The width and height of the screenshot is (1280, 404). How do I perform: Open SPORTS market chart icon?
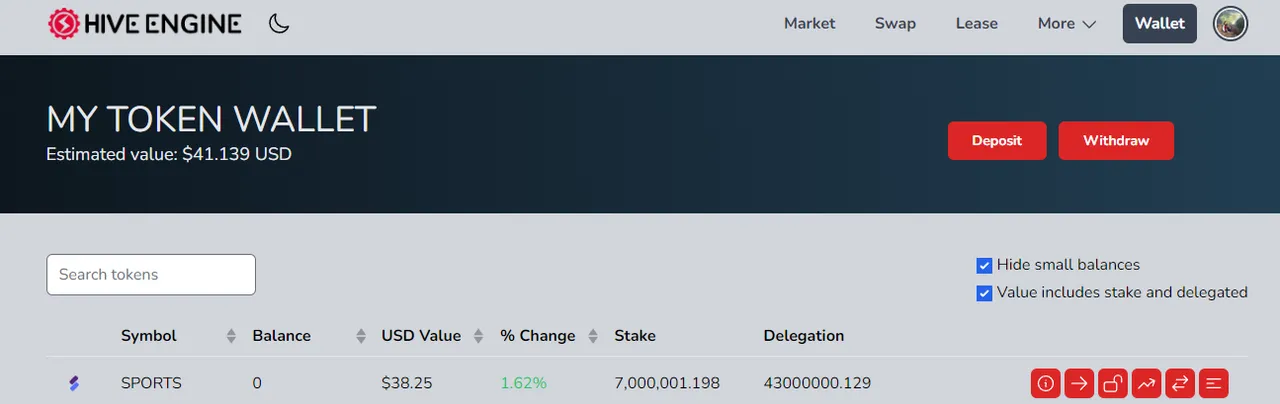(1146, 383)
